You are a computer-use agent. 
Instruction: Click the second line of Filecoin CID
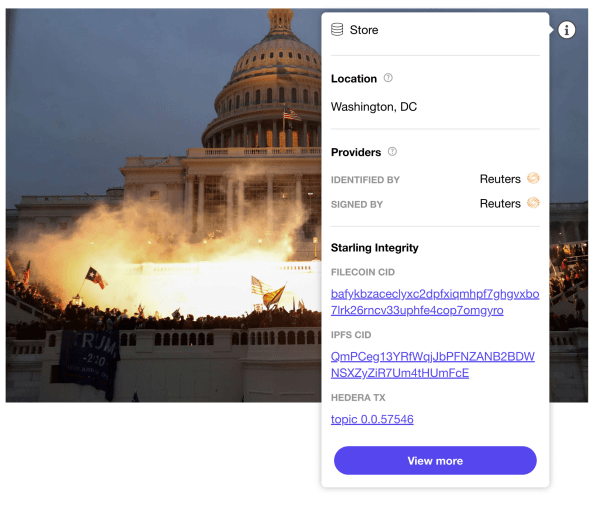[417, 310]
